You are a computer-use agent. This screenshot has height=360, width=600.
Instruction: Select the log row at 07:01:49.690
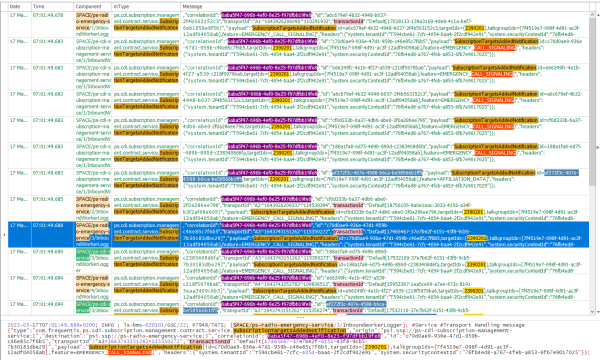tap(298, 261)
